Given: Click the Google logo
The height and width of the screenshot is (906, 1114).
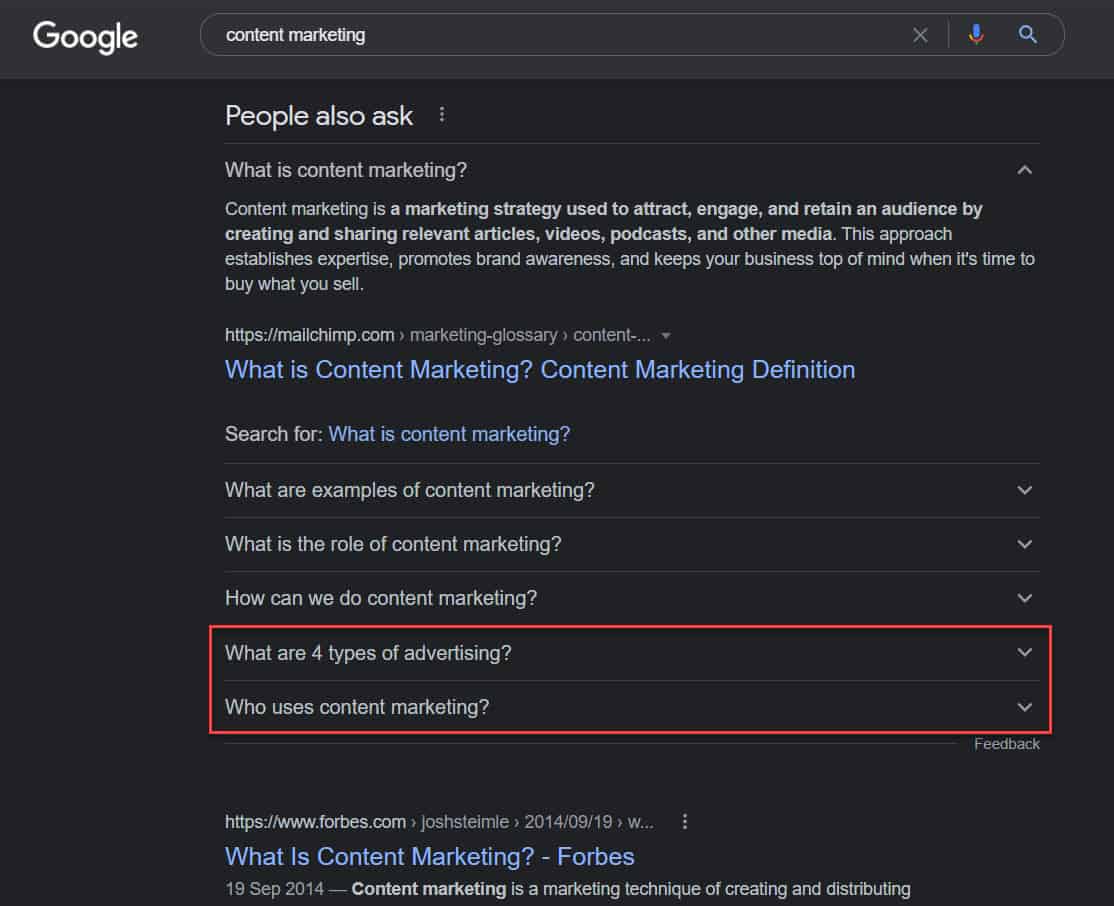Looking at the screenshot, I should tap(85, 36).
